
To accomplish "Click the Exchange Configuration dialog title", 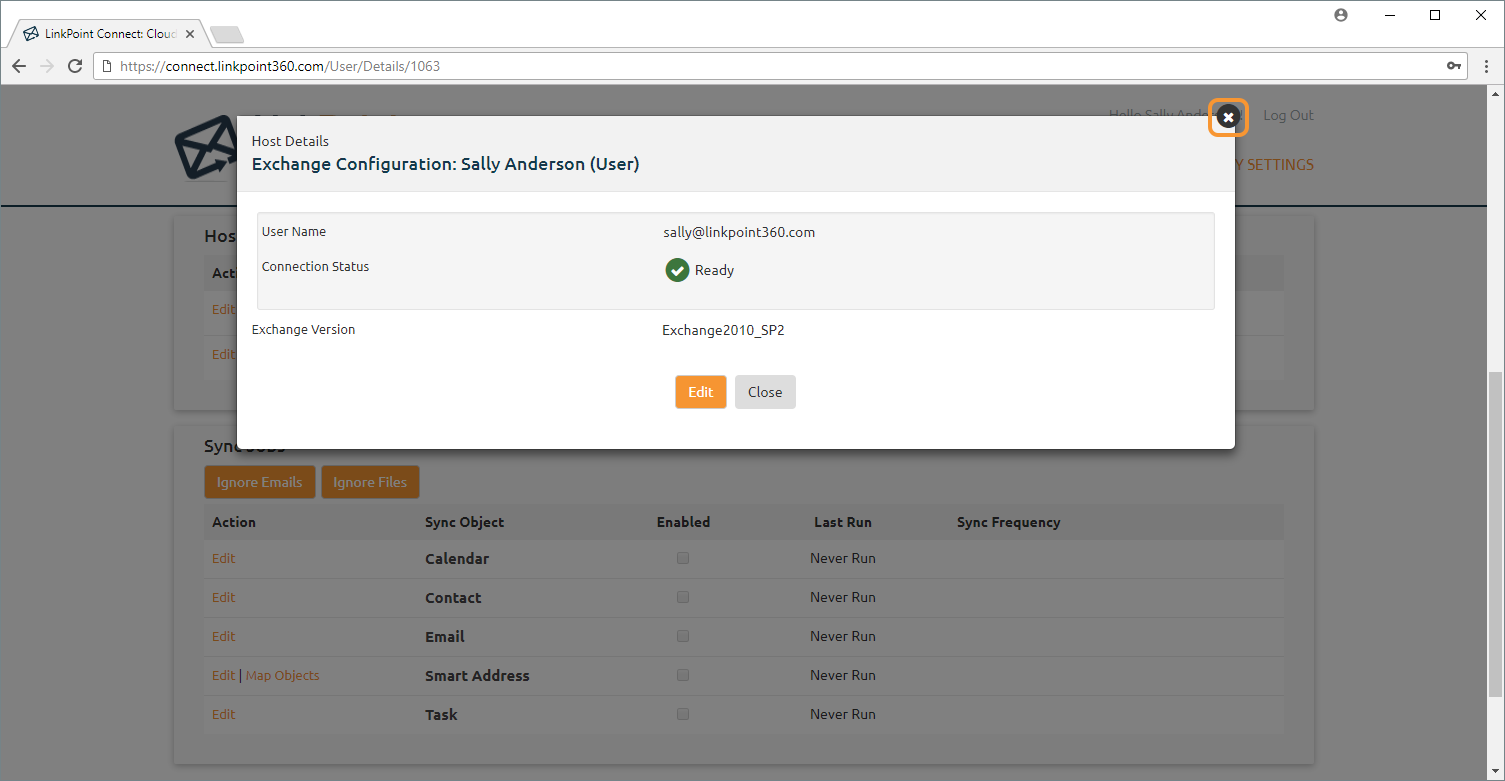I will pos(446,164).
